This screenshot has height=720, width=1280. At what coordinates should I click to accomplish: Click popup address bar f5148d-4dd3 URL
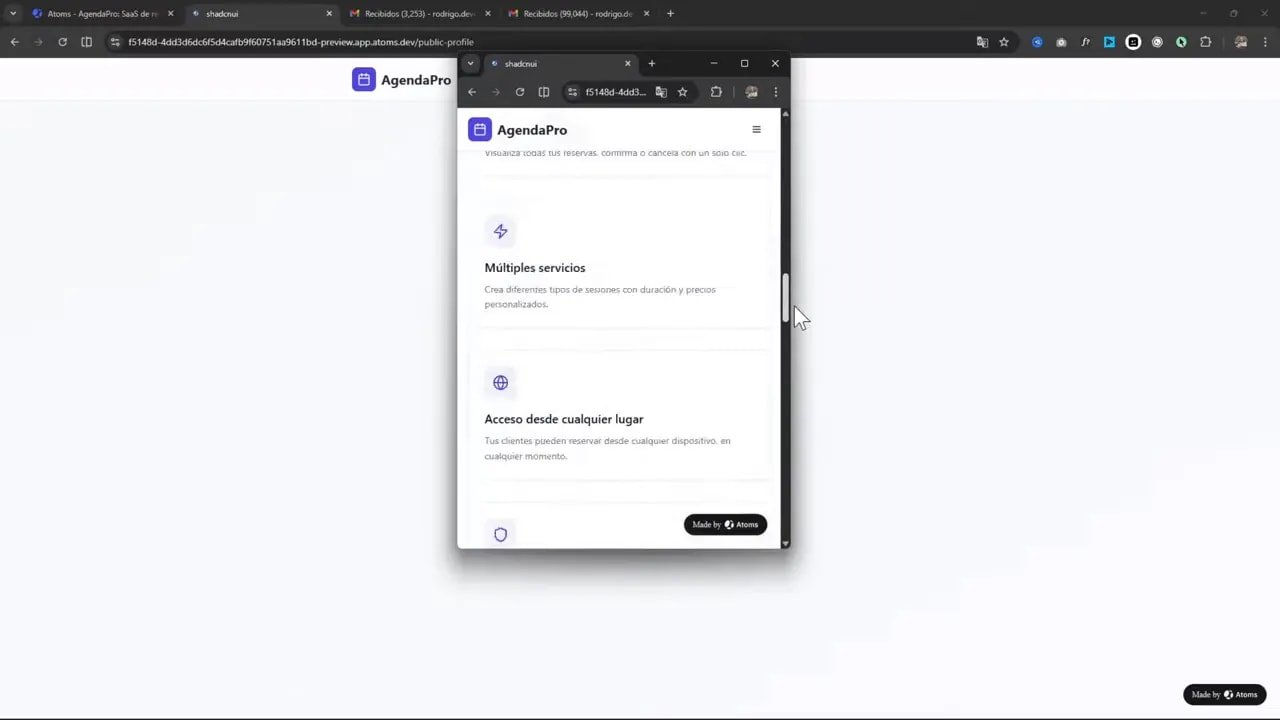point(615,92)
